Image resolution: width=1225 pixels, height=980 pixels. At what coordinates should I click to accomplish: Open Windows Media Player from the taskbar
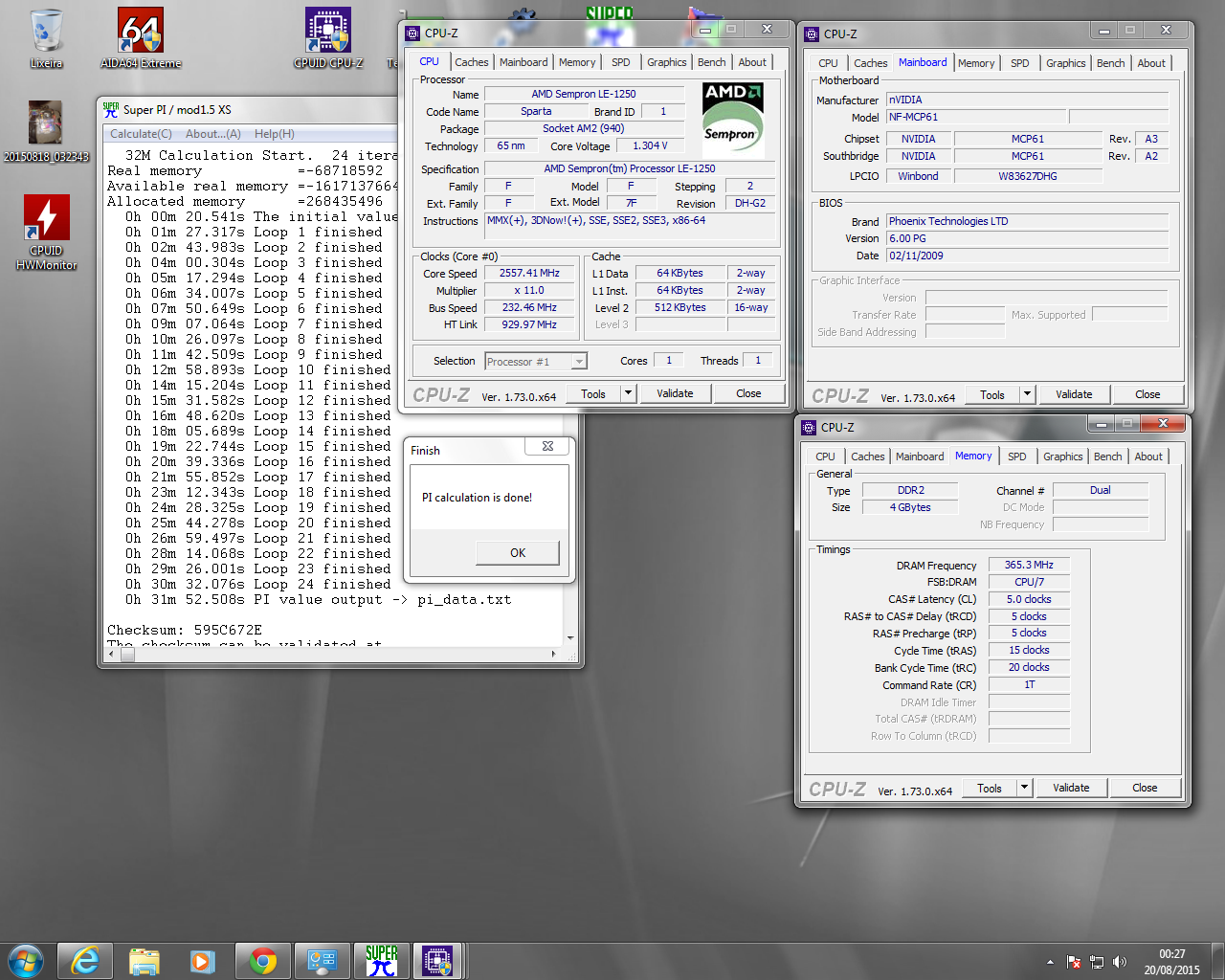pos(203,961)
